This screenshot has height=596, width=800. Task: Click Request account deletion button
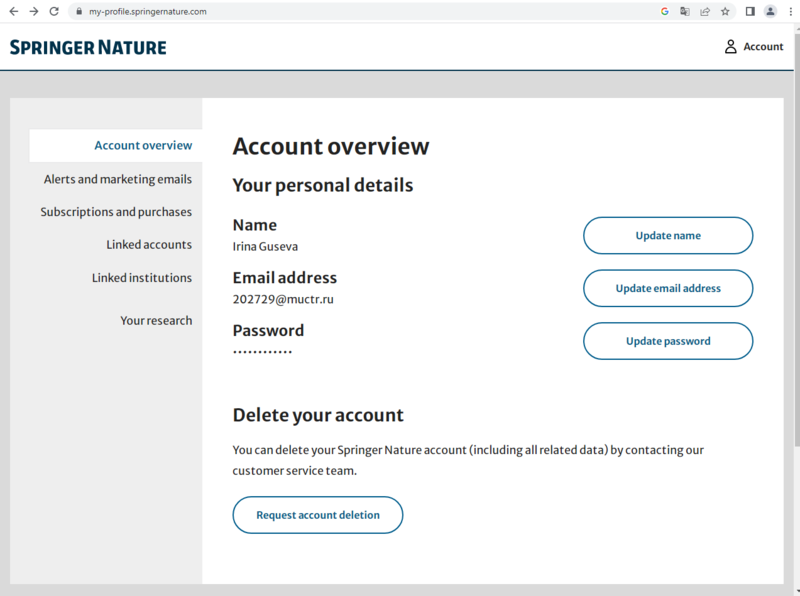318,515
